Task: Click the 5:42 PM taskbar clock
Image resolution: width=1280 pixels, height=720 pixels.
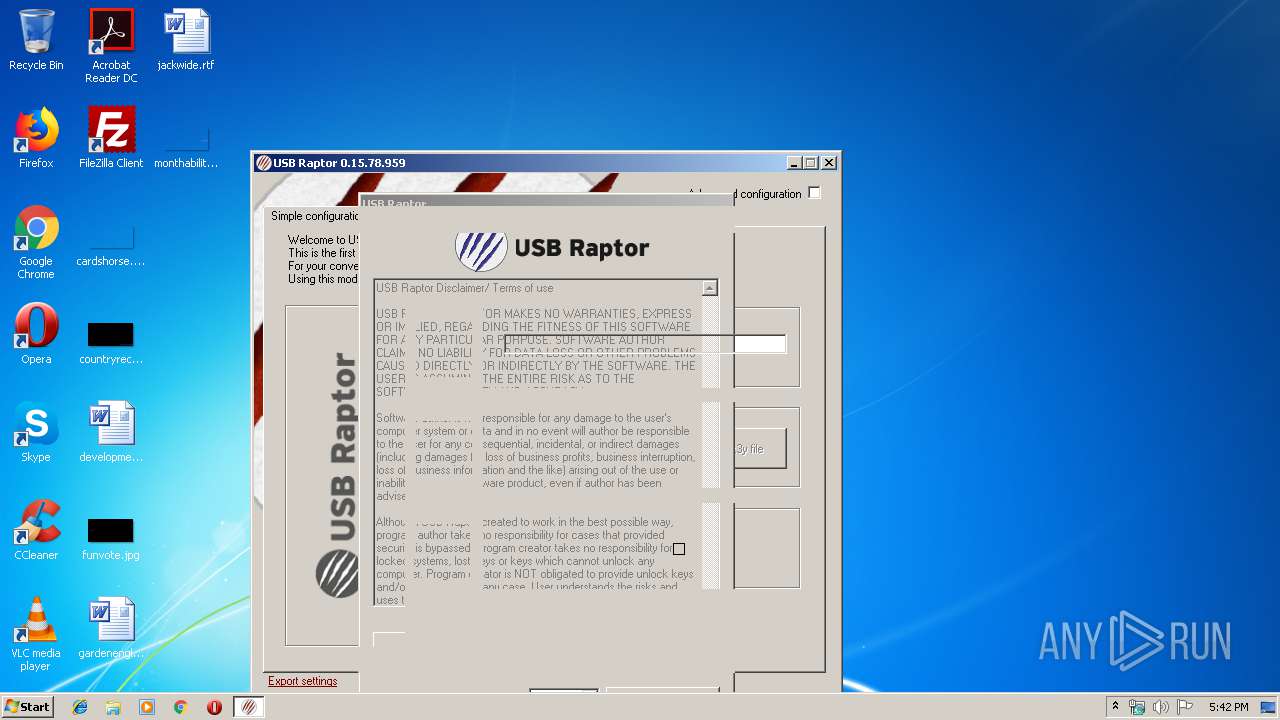Action: tap(1228, 707)
